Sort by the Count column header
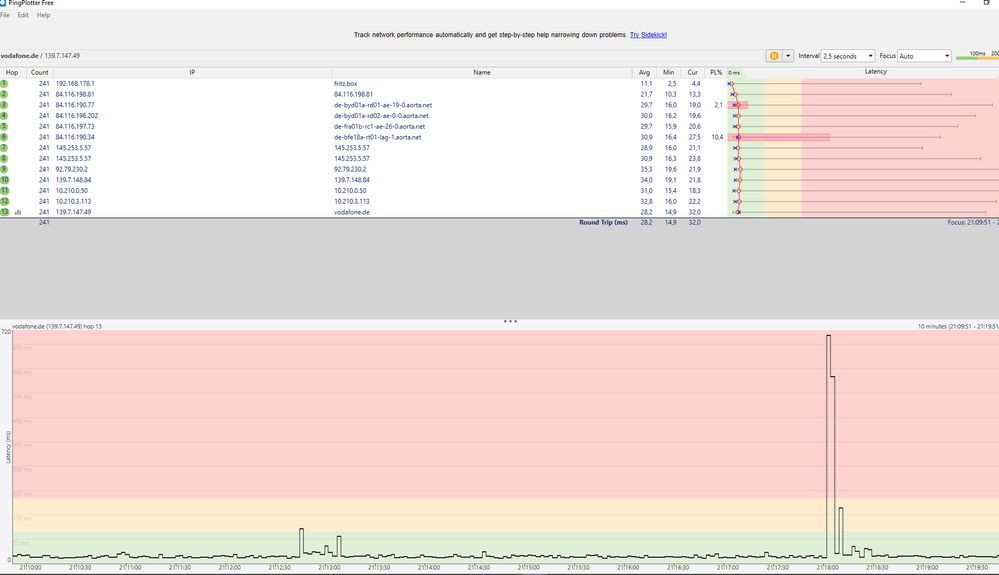 click(x=40, y=73)
